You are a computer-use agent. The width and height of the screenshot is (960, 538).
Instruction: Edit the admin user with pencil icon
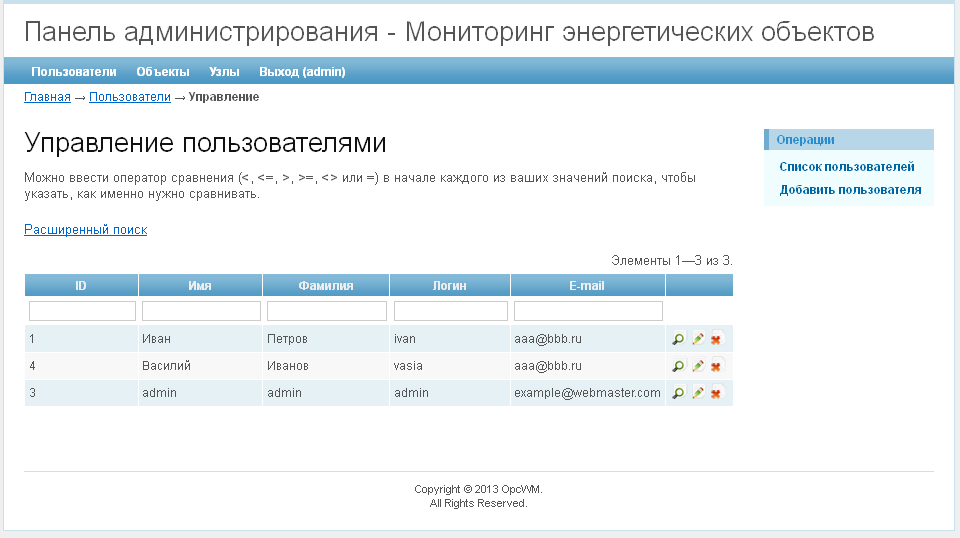697,392
